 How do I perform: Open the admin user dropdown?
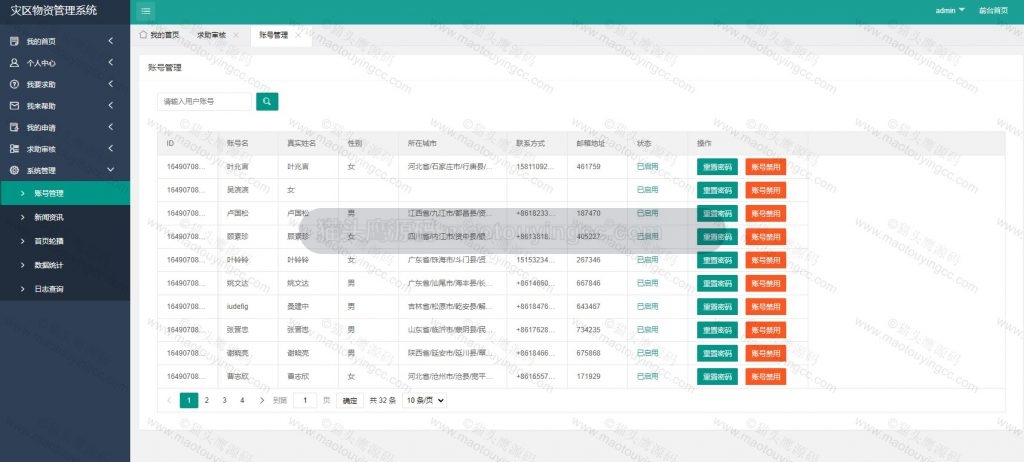pyautogui.click(x=950, y=10)
